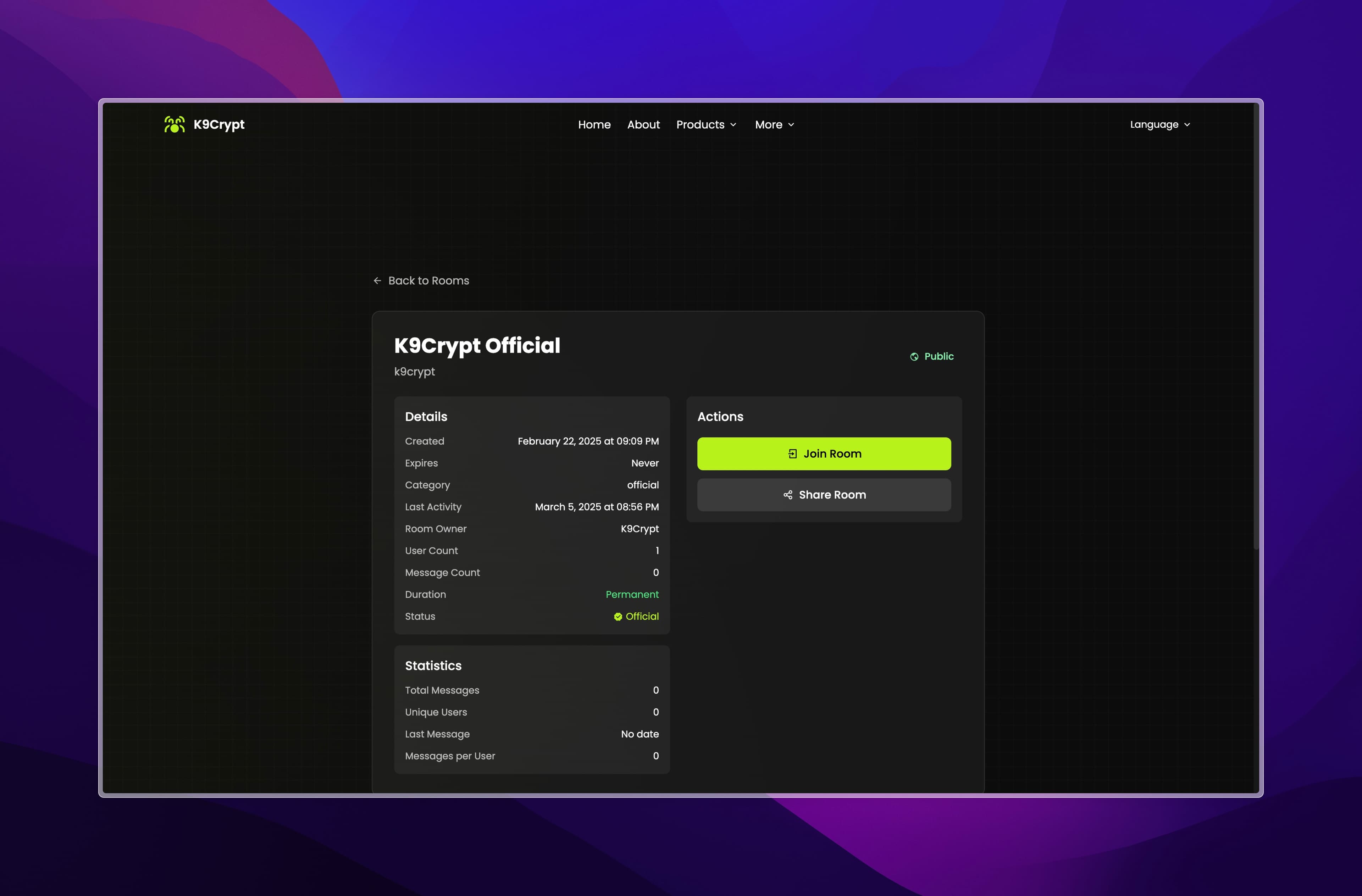
Task: Follow the Back to Rooms link
Action: tap(428, 280)
